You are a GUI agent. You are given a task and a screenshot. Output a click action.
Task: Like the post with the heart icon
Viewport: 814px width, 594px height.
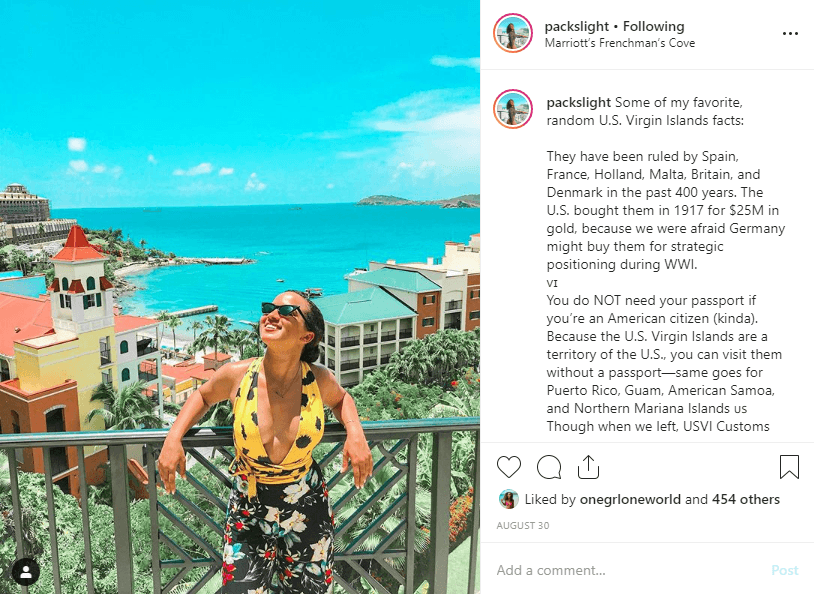click(x=508, y=466)
